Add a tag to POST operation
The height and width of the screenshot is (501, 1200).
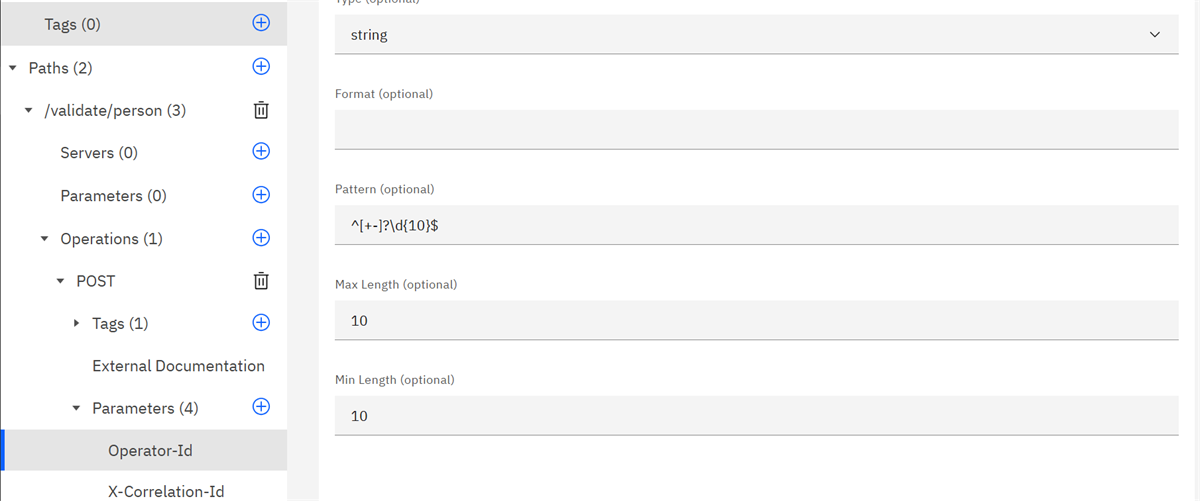point(261,323)
